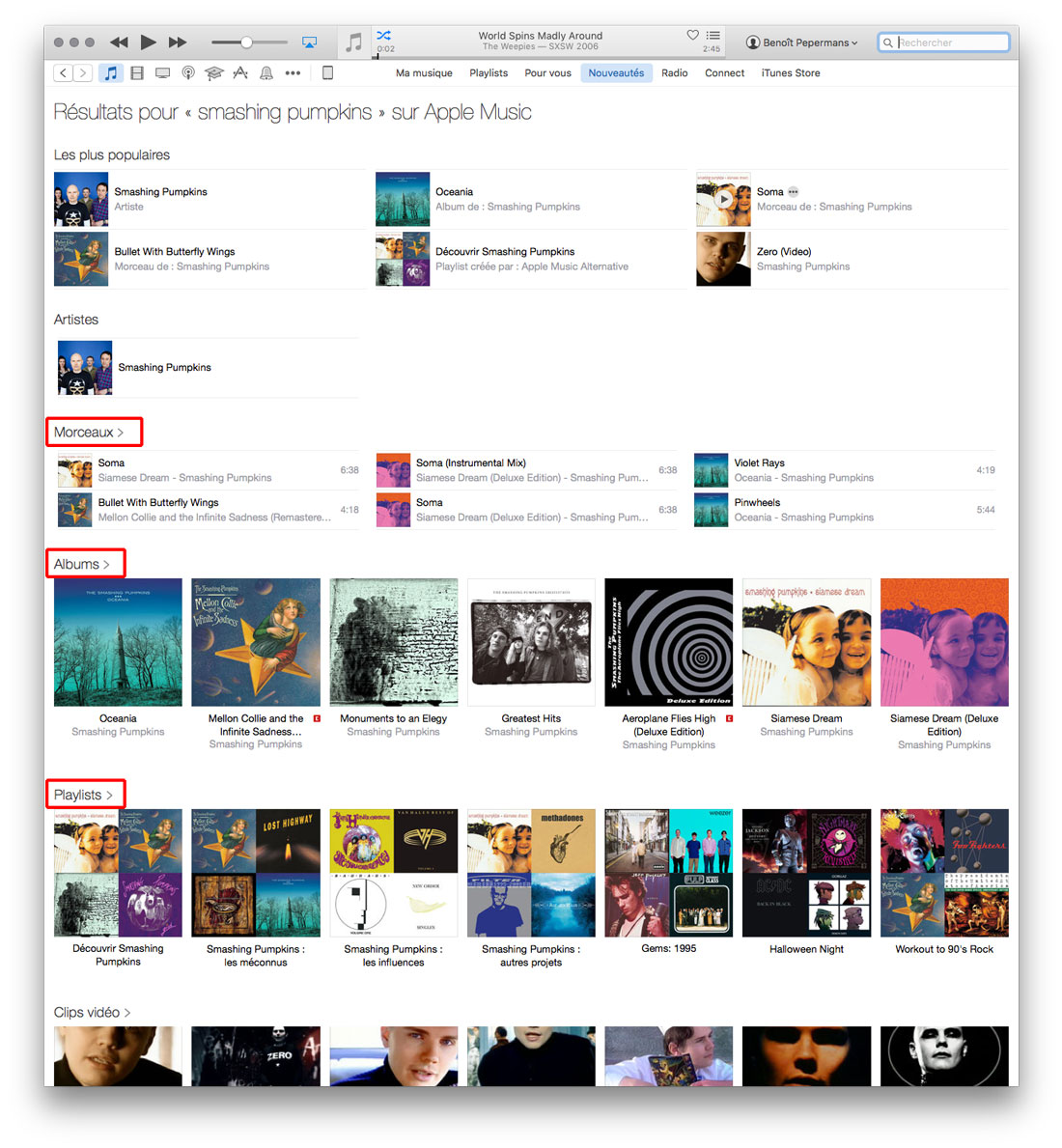This screenshot has width=1062, height=1148.
Task: Click the magnifier icon in the search field
Action: [x=888, y=42]
